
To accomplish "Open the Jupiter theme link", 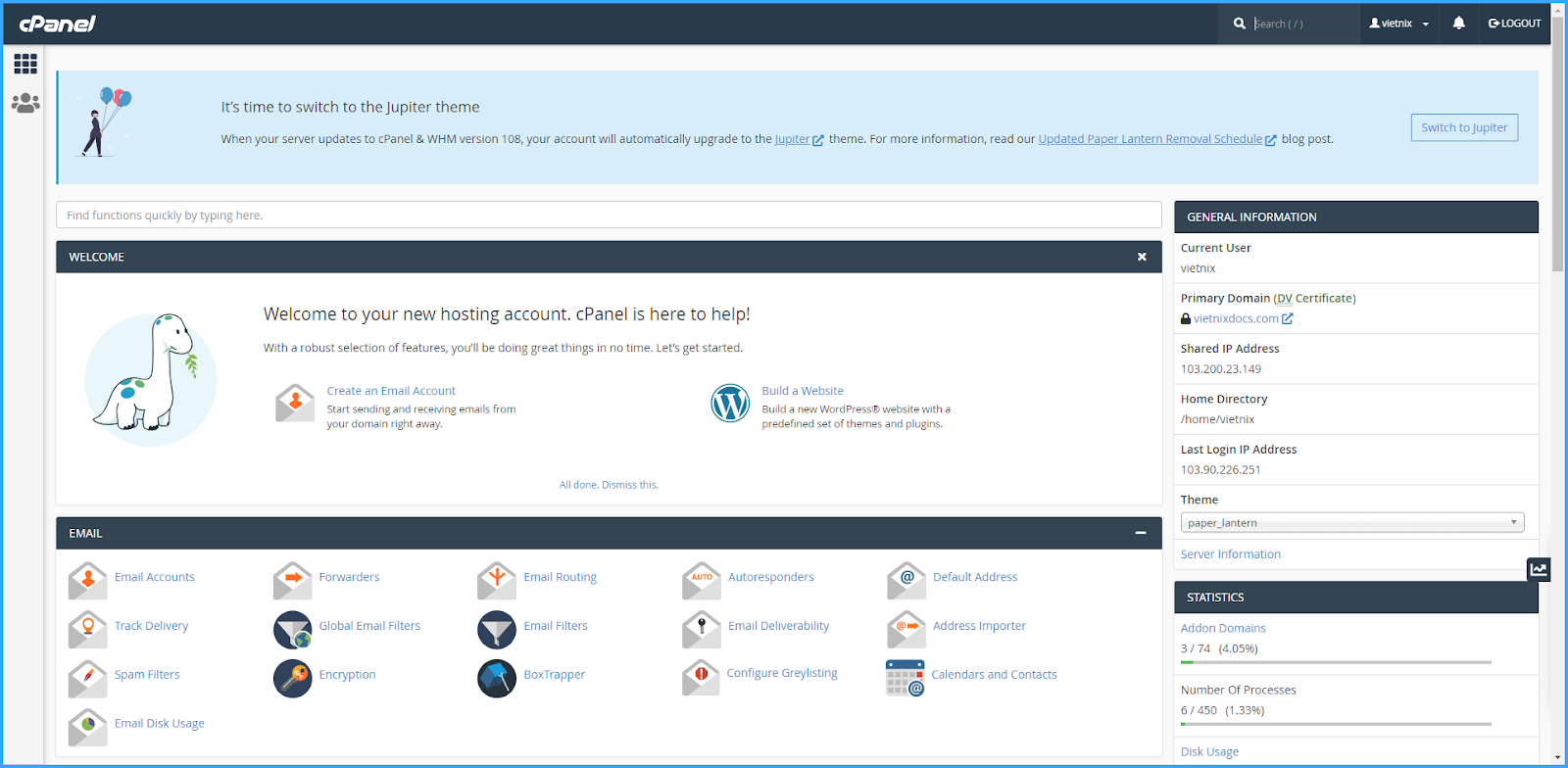I will coord(799,139).
